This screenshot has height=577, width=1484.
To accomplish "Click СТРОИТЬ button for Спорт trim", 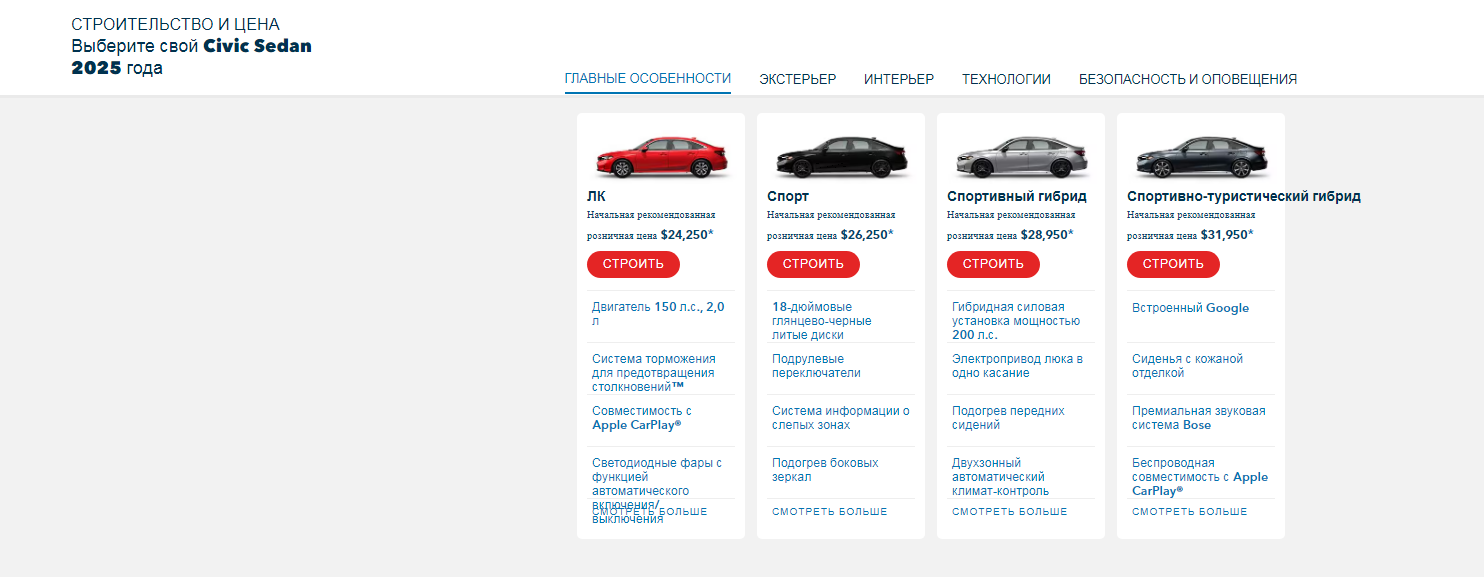I will tap(813, 264).
